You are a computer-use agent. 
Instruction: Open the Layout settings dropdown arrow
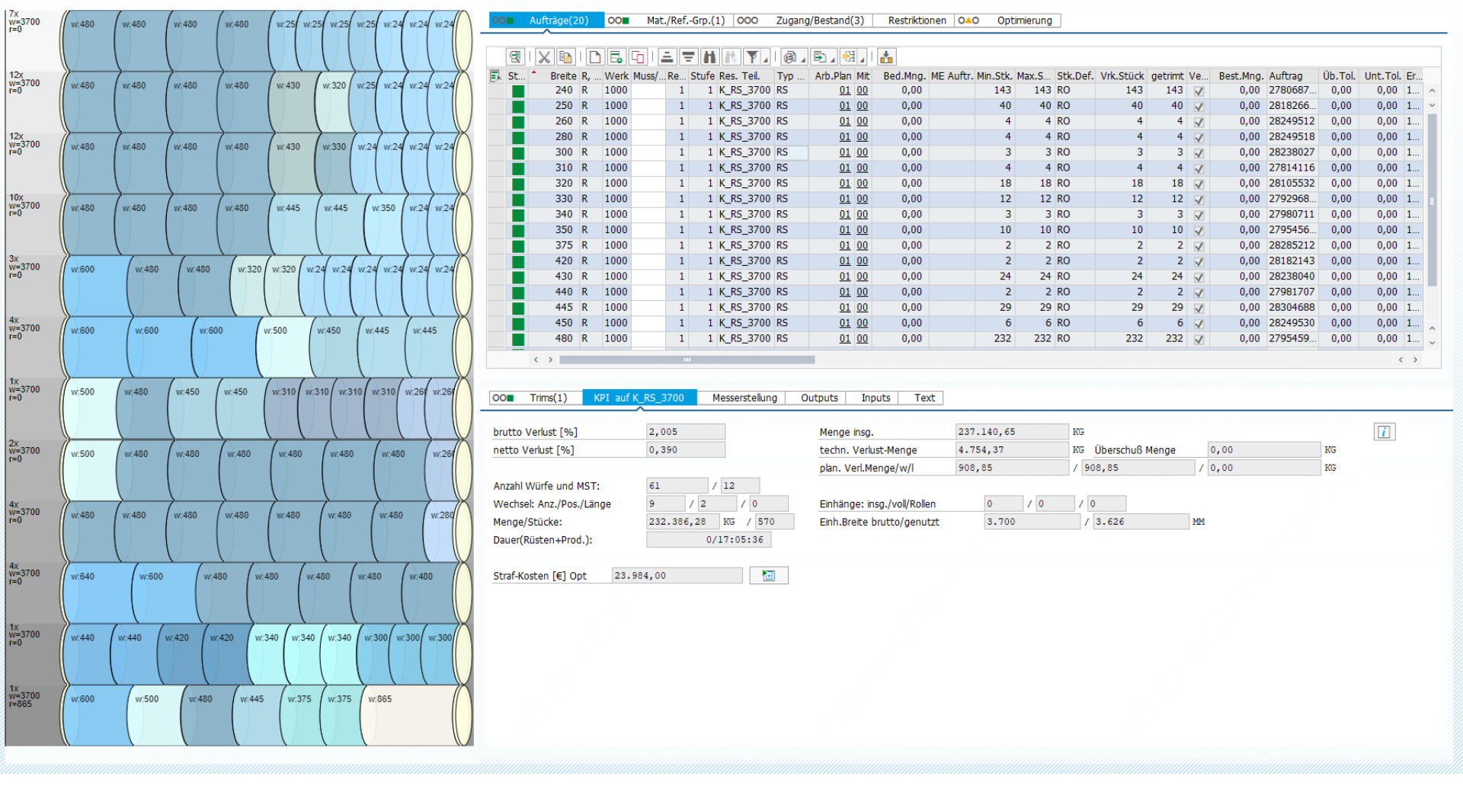coord(862,59)
